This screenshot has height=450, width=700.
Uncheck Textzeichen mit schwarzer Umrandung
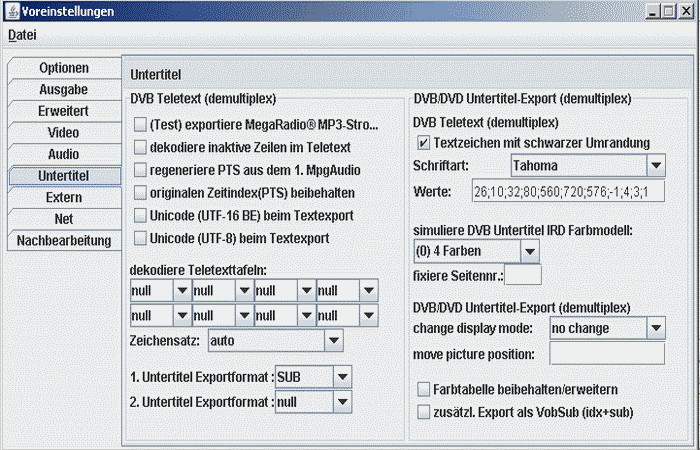[x=423, y=142]
